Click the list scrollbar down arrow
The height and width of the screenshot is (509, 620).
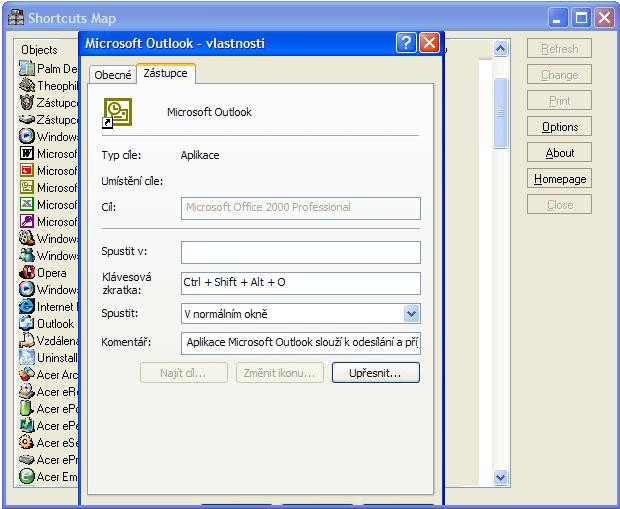pyautogui.click(x=501, y=477)
